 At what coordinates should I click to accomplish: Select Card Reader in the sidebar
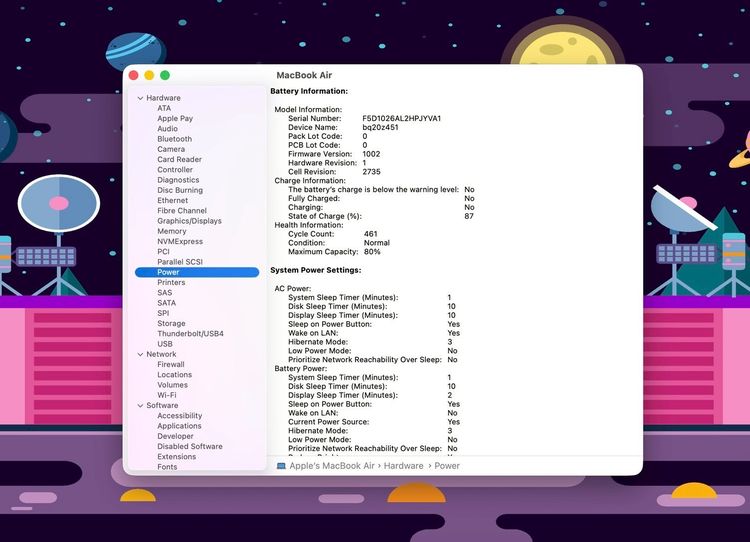pos(179,159)
